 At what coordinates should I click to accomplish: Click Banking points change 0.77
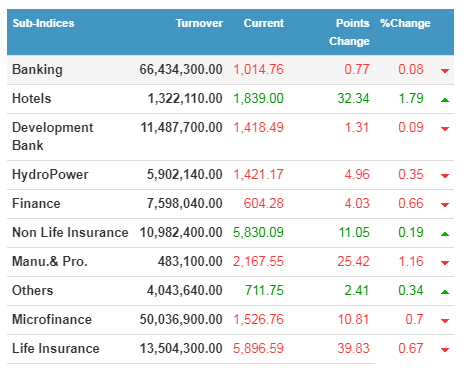pyautogui.click(x=357, y=70)
